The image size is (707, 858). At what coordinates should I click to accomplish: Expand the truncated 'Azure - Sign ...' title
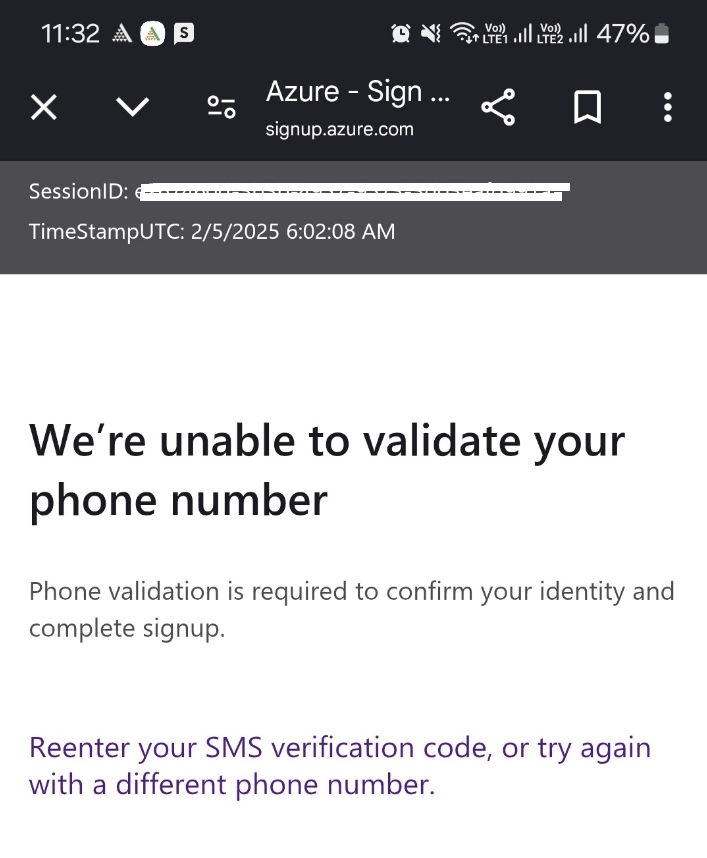(x=358, y=91)
